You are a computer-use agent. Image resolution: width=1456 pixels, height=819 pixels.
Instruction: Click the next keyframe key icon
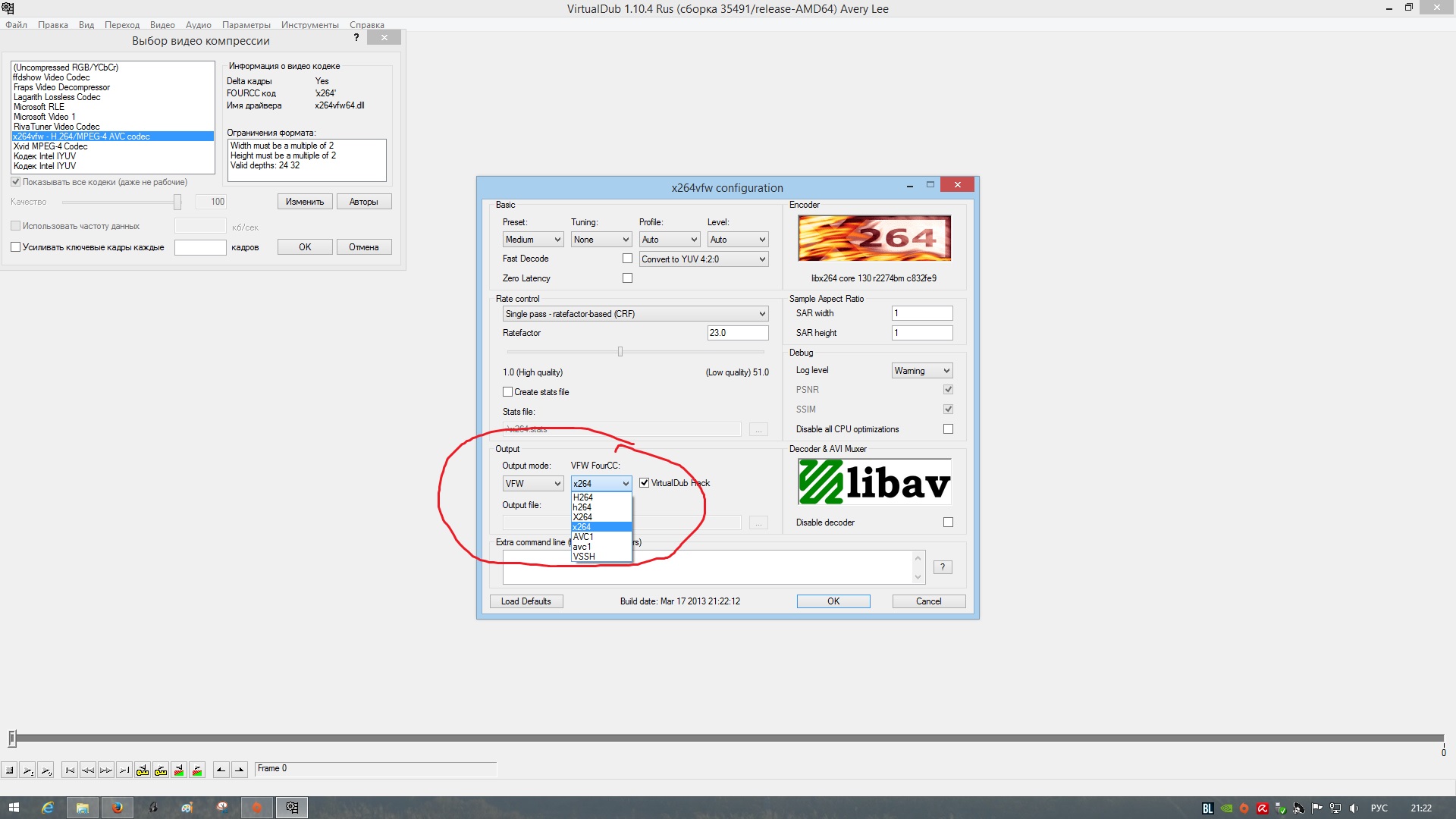[x=161, y=770]
